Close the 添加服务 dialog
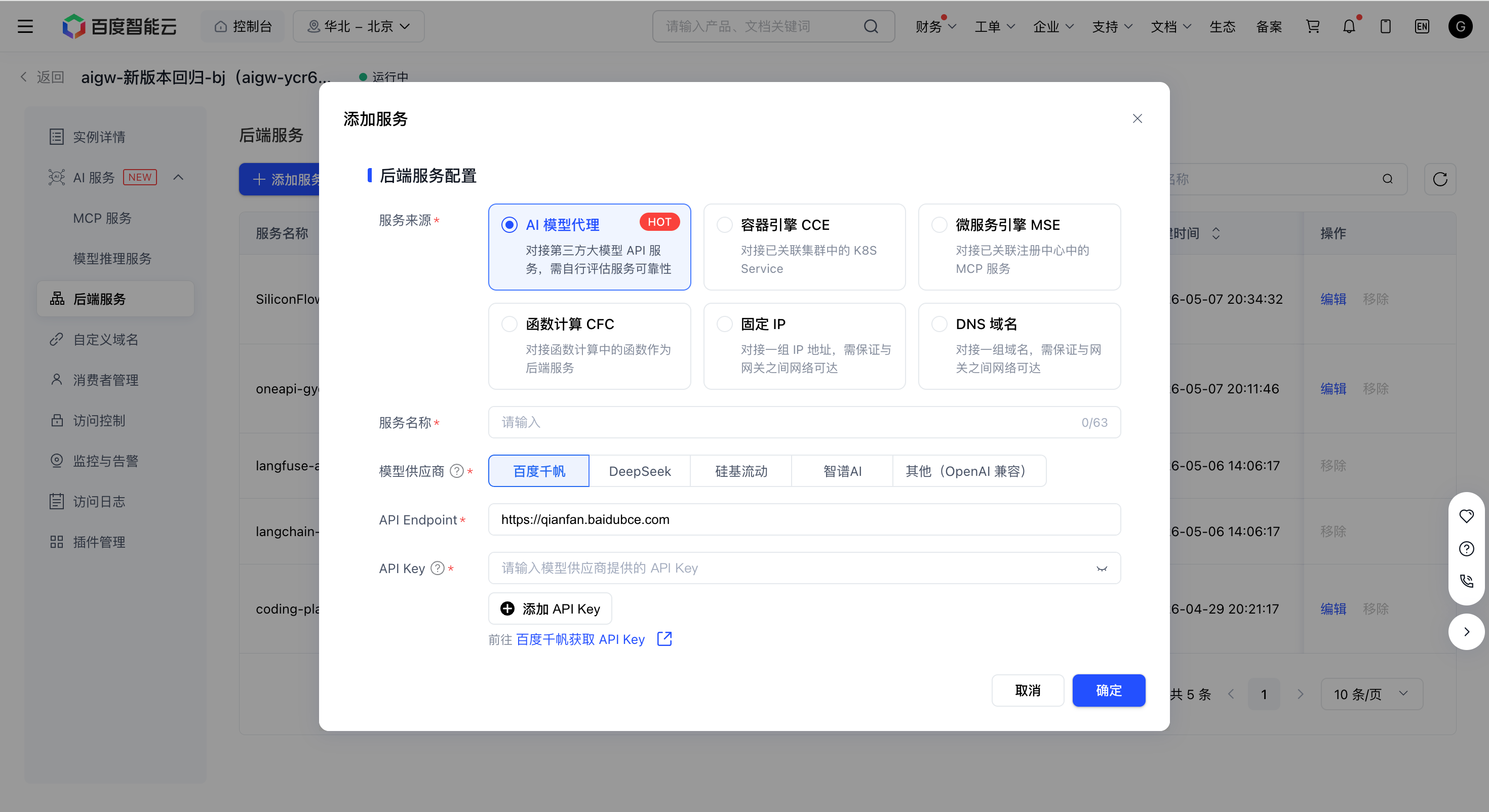Viewport: 1489px width, 812px height. 1137,118
